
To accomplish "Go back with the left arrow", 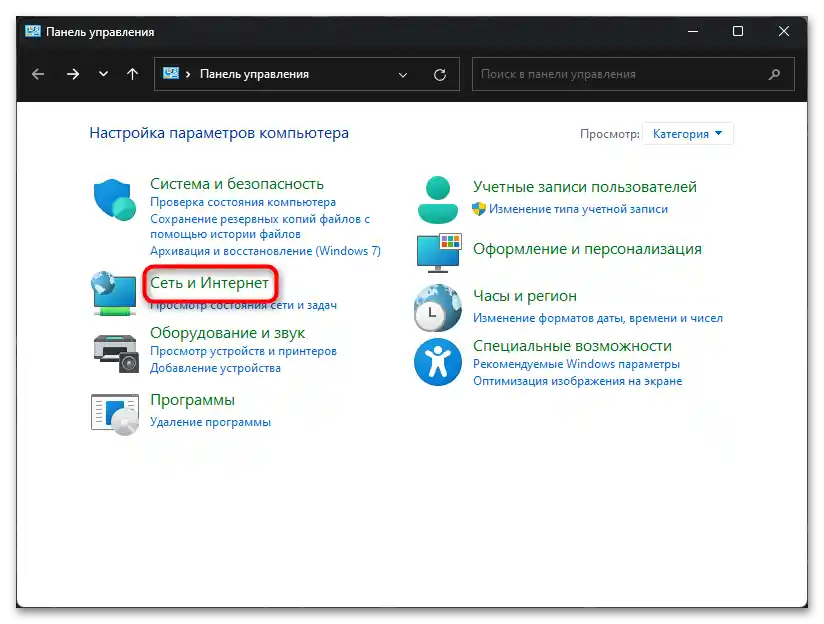I will tap(38, 74).
